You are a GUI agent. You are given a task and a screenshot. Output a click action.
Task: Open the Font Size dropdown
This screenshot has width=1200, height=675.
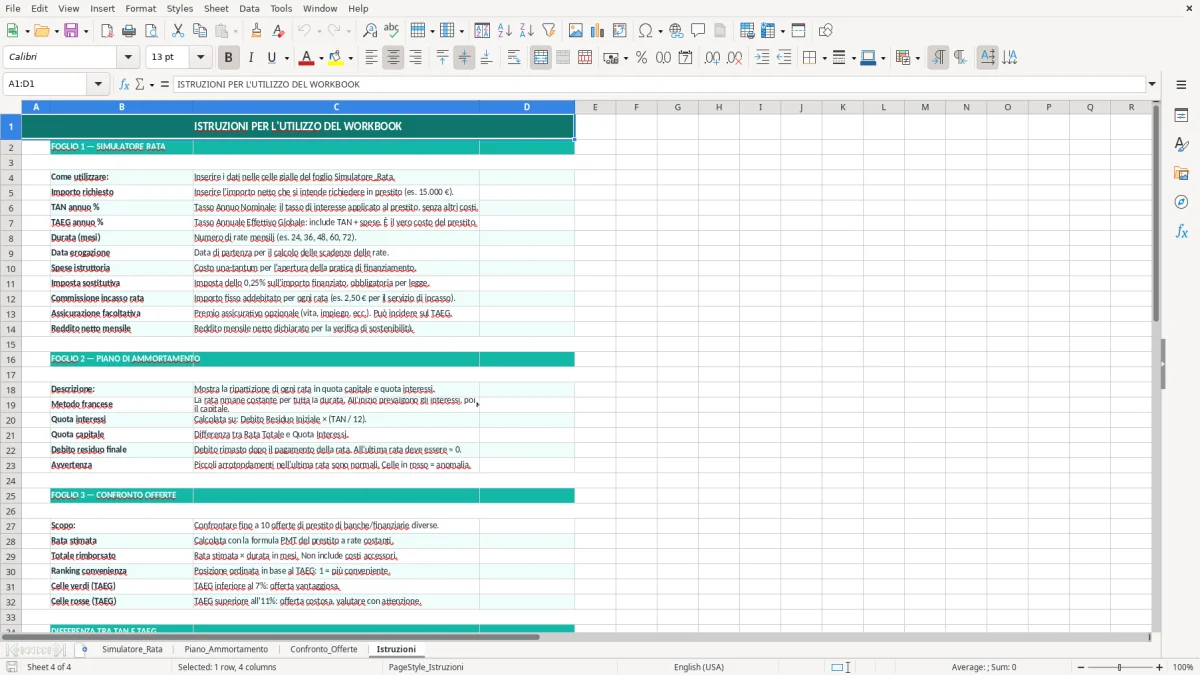(201, 58)
